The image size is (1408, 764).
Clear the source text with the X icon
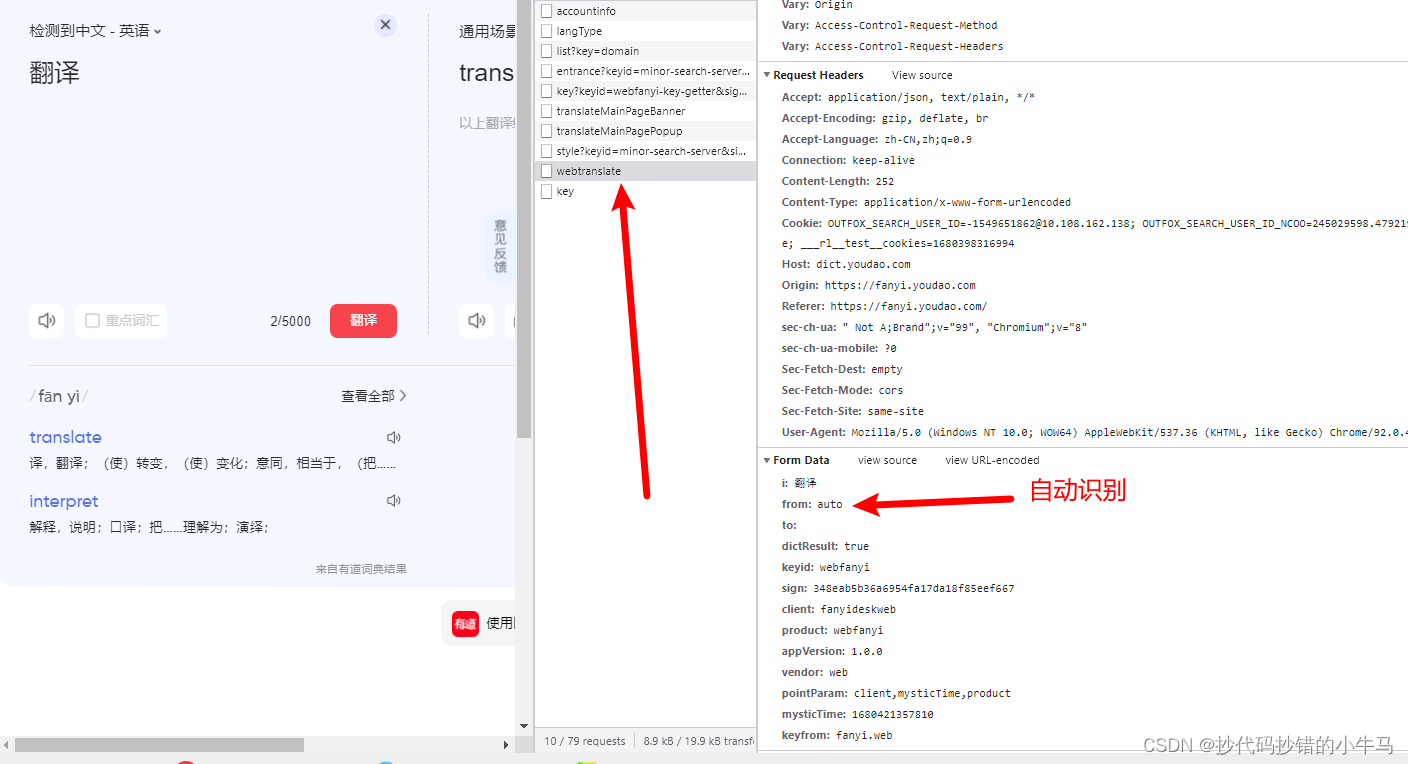click(x=386, y=25)
